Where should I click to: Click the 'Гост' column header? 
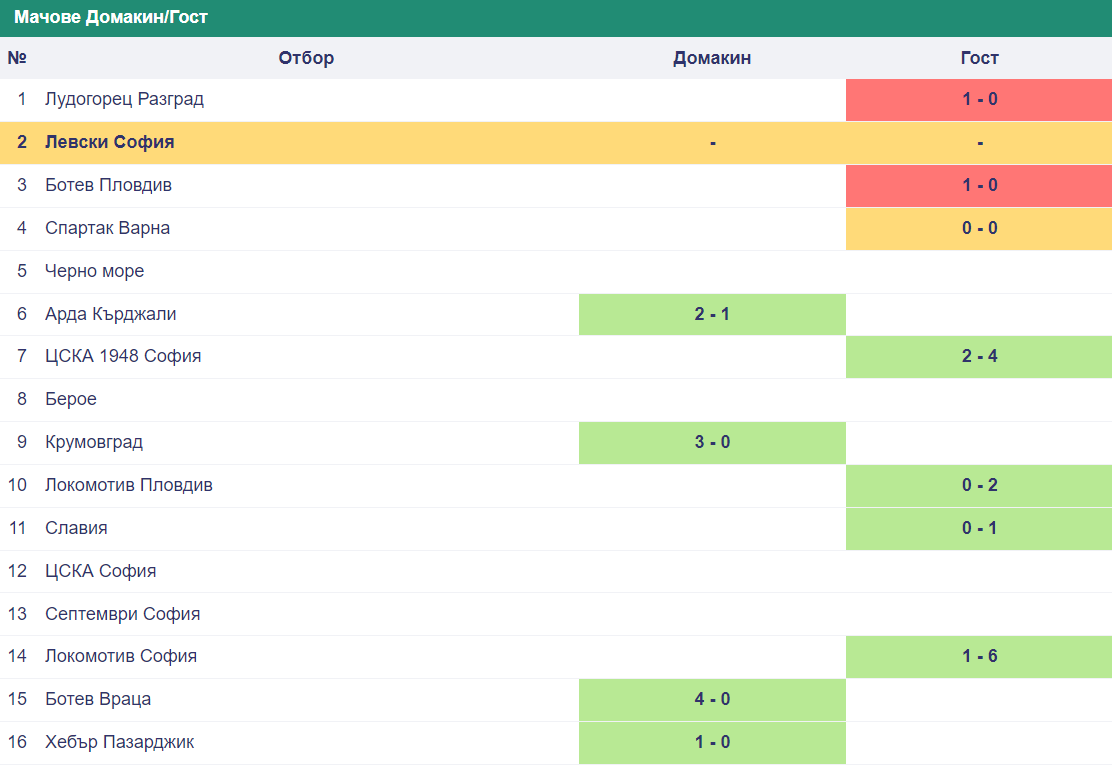979,58
